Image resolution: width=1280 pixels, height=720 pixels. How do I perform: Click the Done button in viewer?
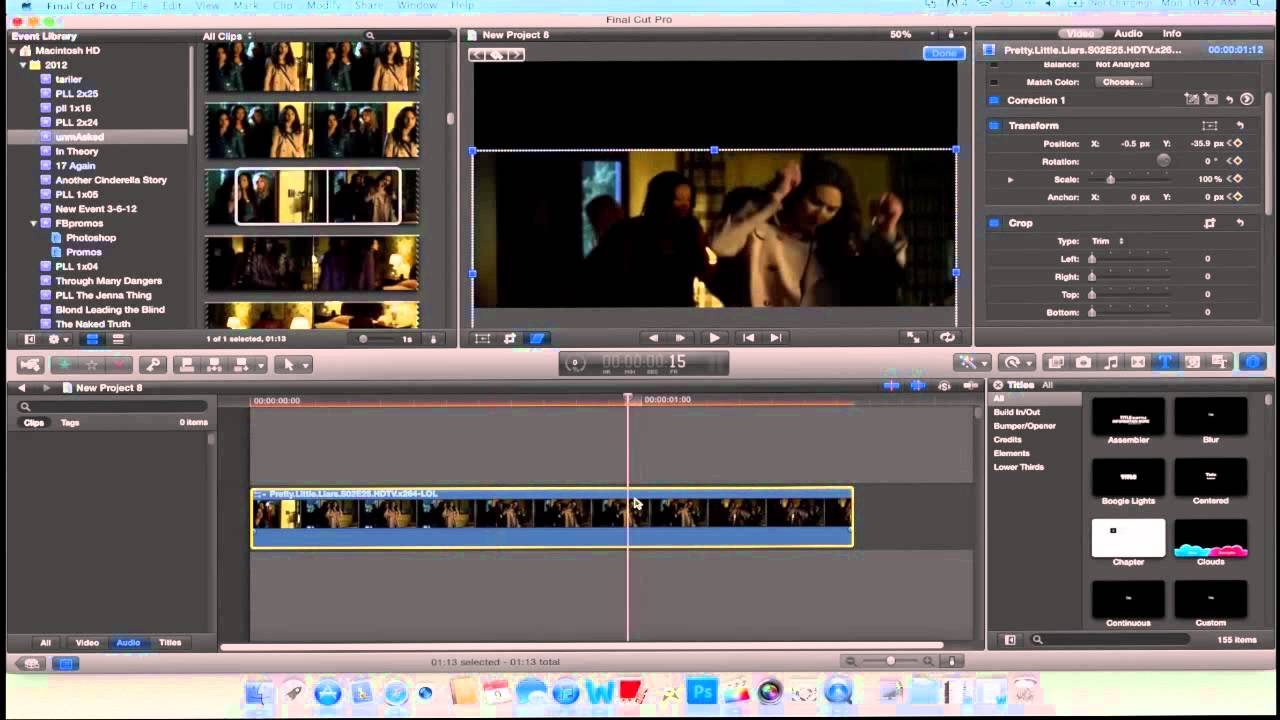pos(943,53)
